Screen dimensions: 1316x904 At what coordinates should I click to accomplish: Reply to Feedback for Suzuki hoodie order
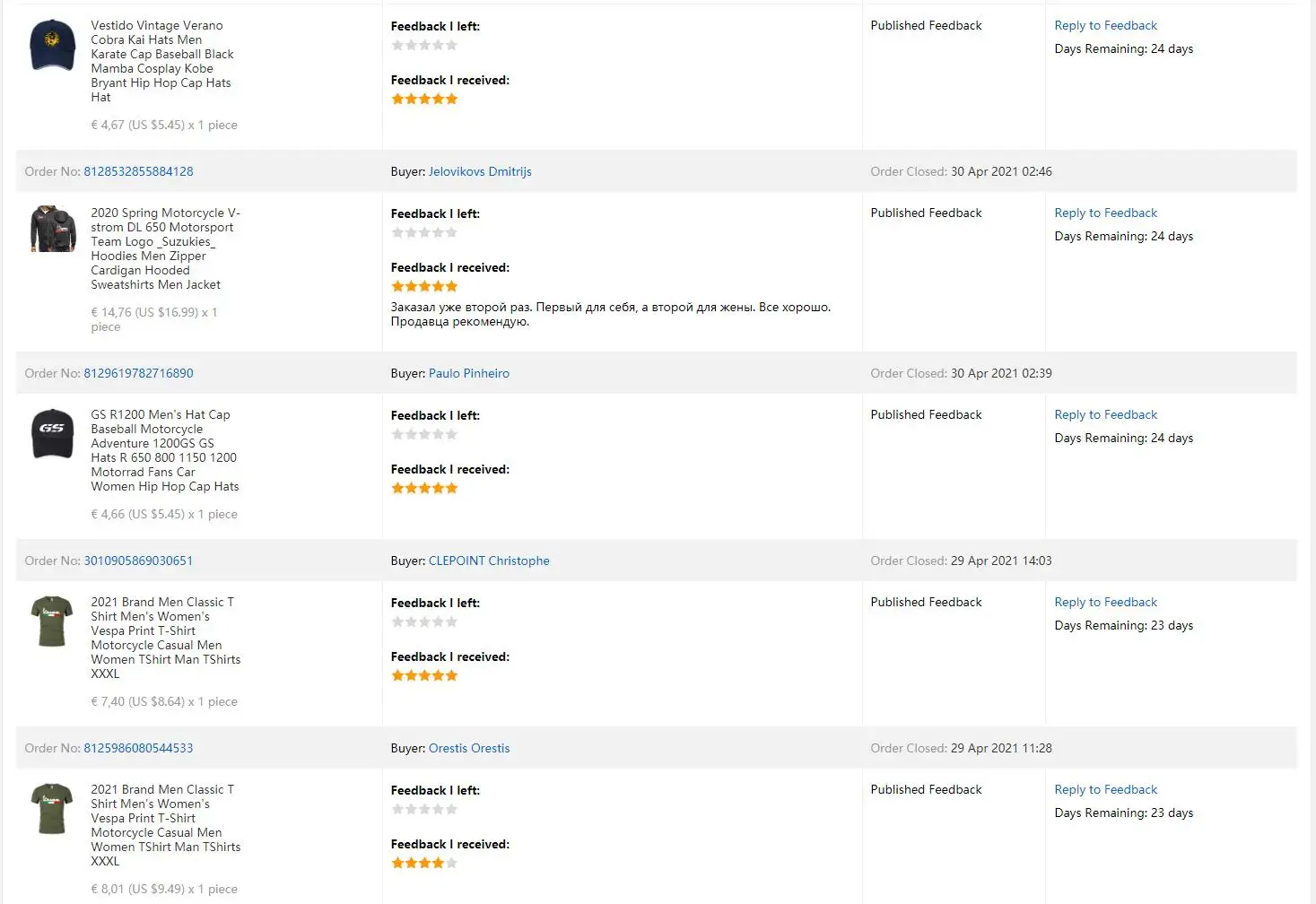[1105, 213]
